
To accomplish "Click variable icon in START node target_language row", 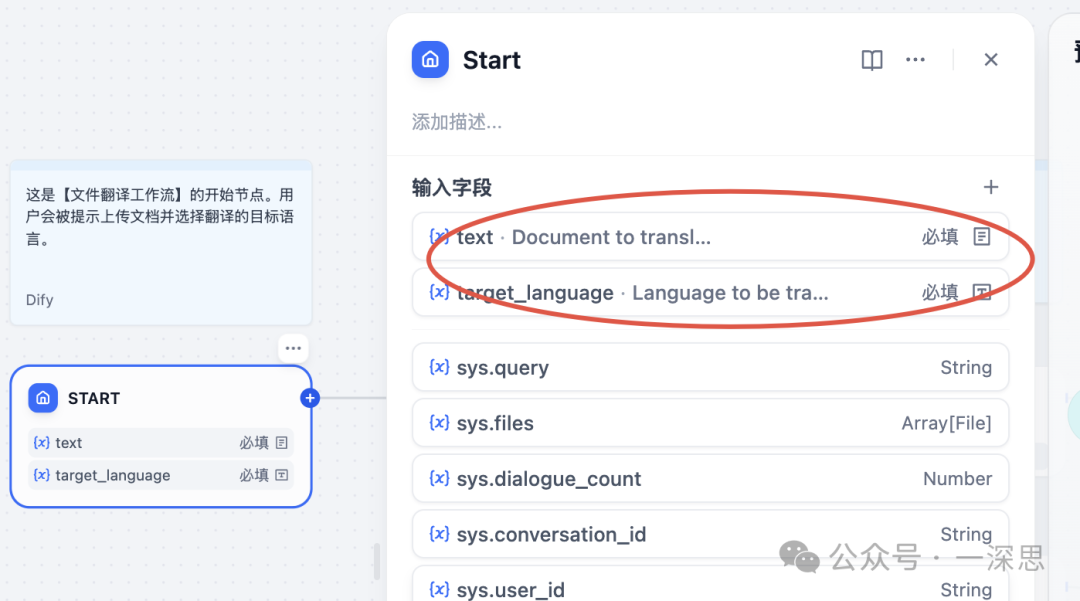I will [42, 475].
